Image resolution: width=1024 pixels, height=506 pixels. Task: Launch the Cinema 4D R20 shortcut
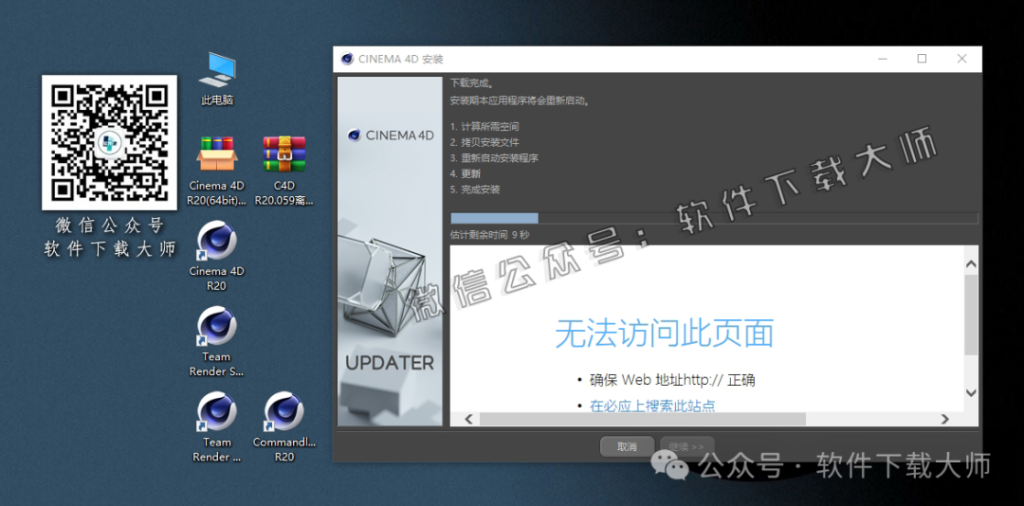coord(217,255)
